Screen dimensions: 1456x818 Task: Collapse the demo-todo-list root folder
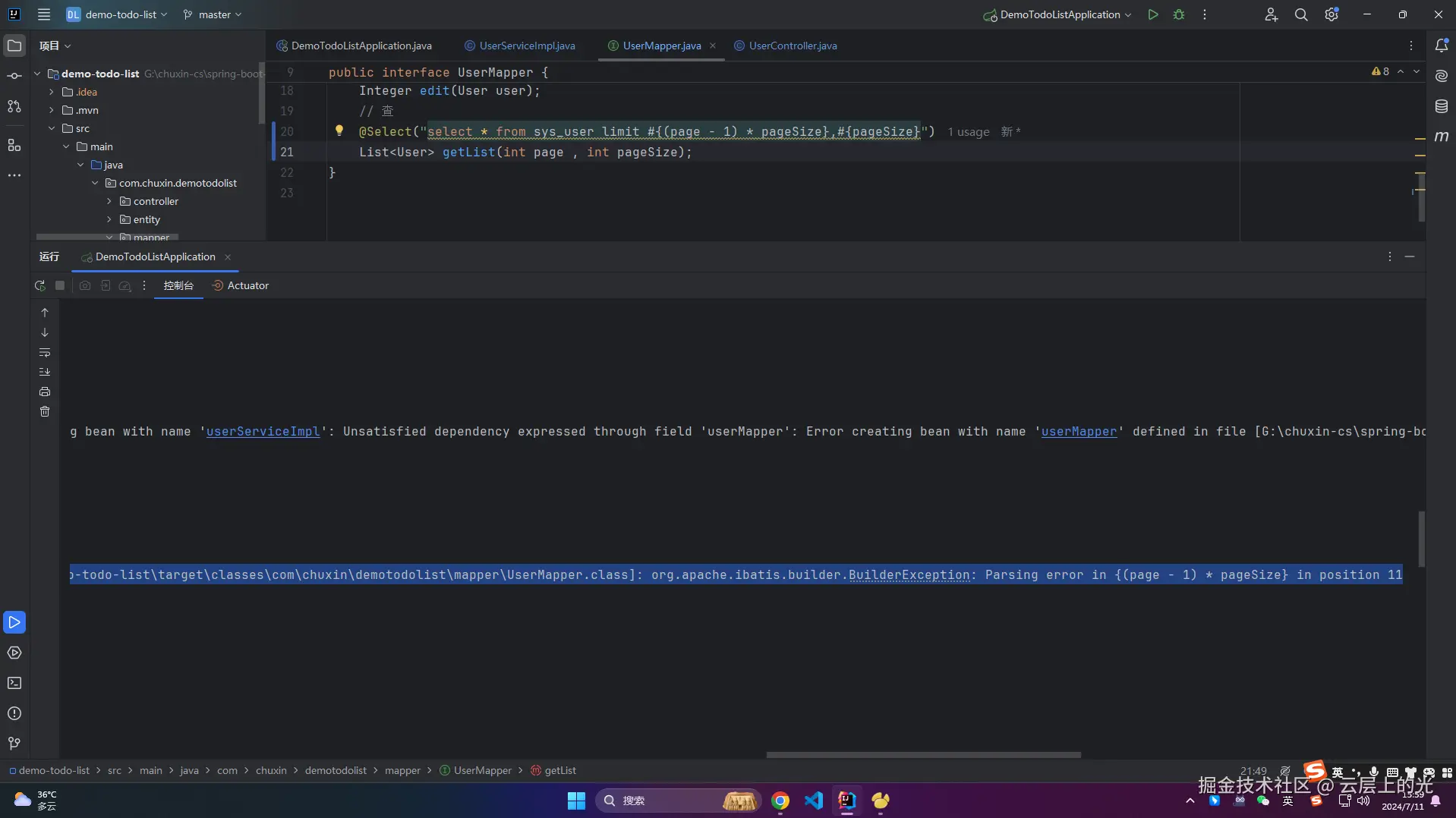pyautogui.click(x=37, y=74)
